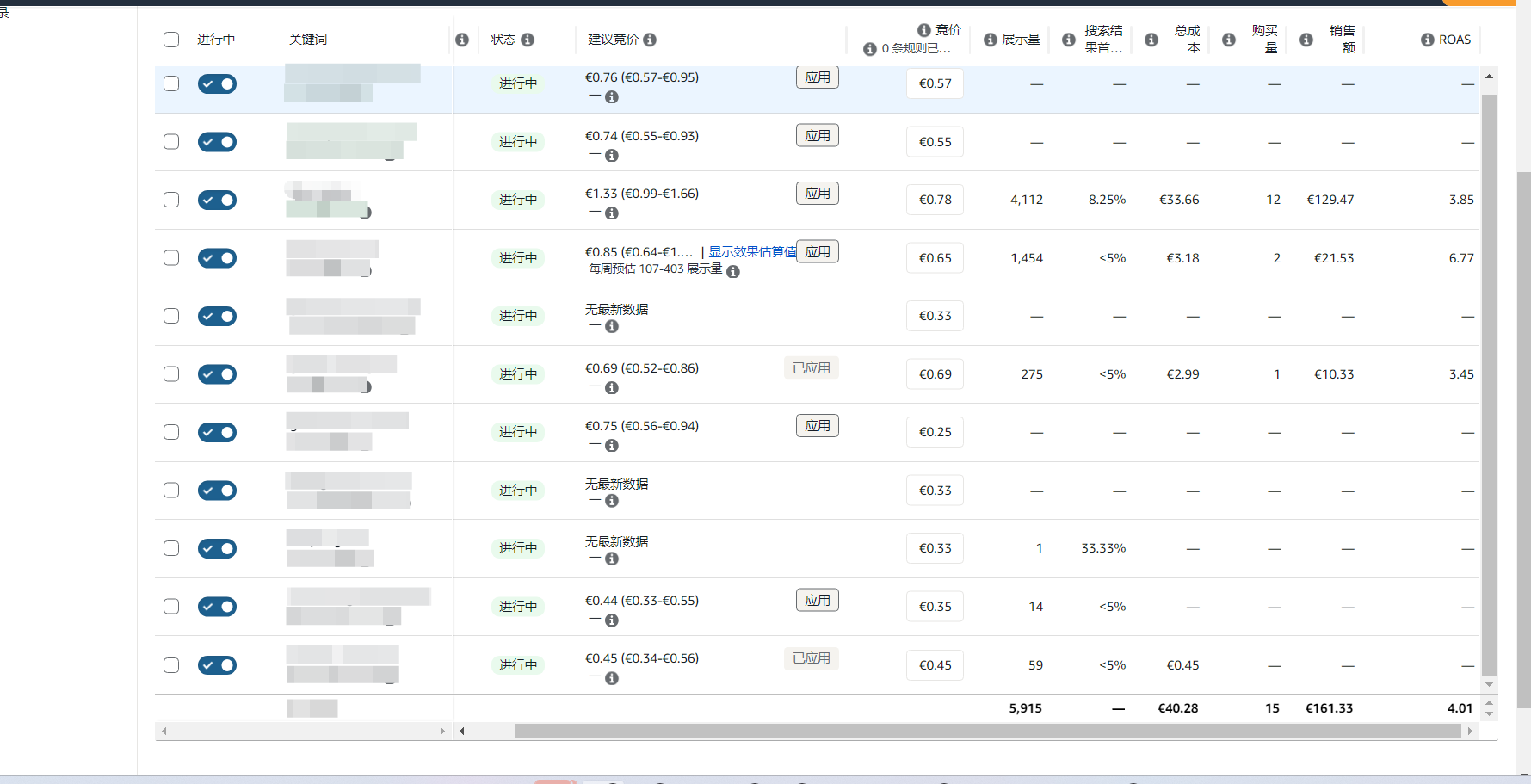This screenshot has width=1531, height=784.
Task: Toggle off keyword in row with bid €0.35
Action: (217, 607)
